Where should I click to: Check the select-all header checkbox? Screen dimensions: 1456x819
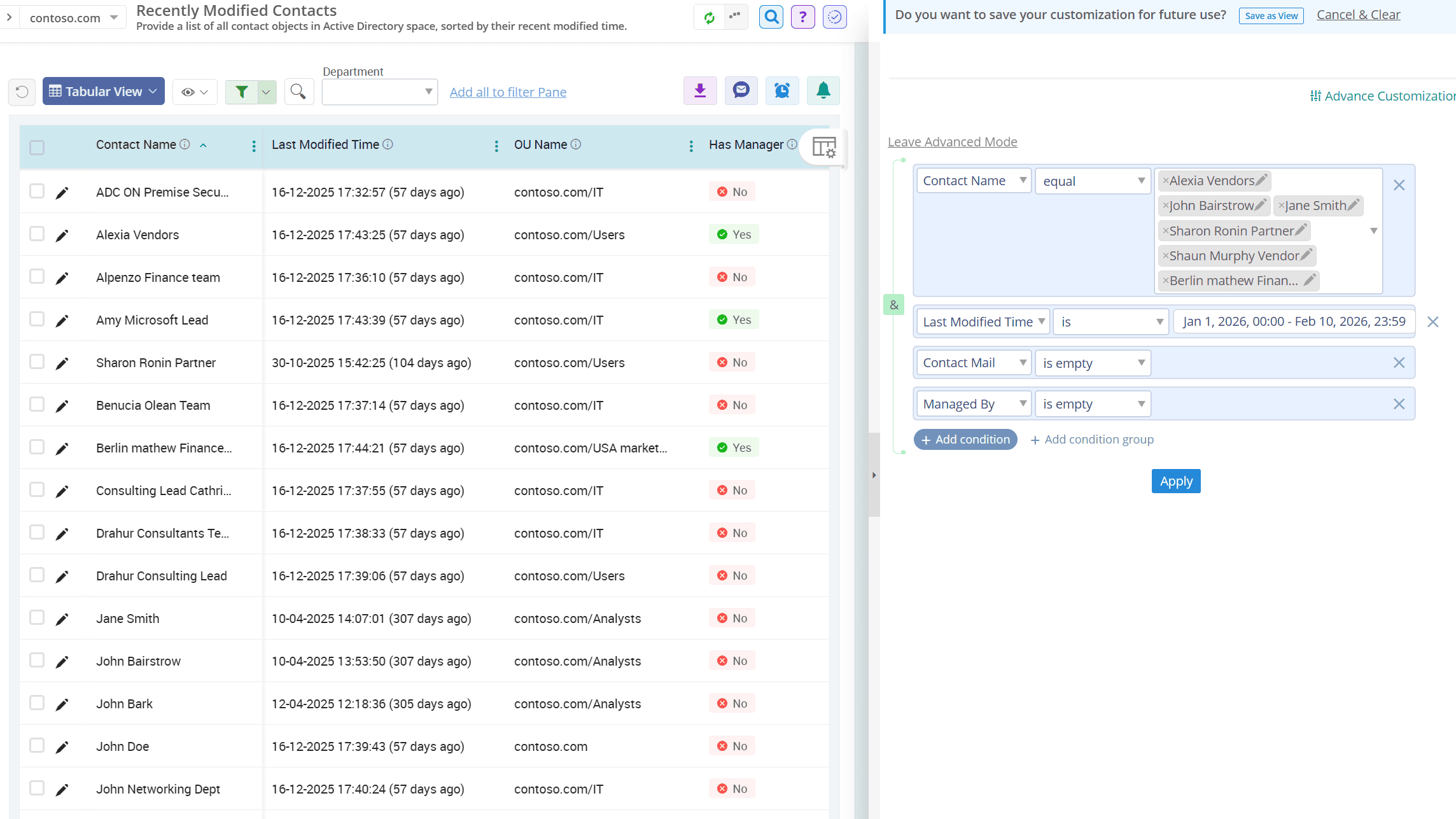tap(37, 148)
